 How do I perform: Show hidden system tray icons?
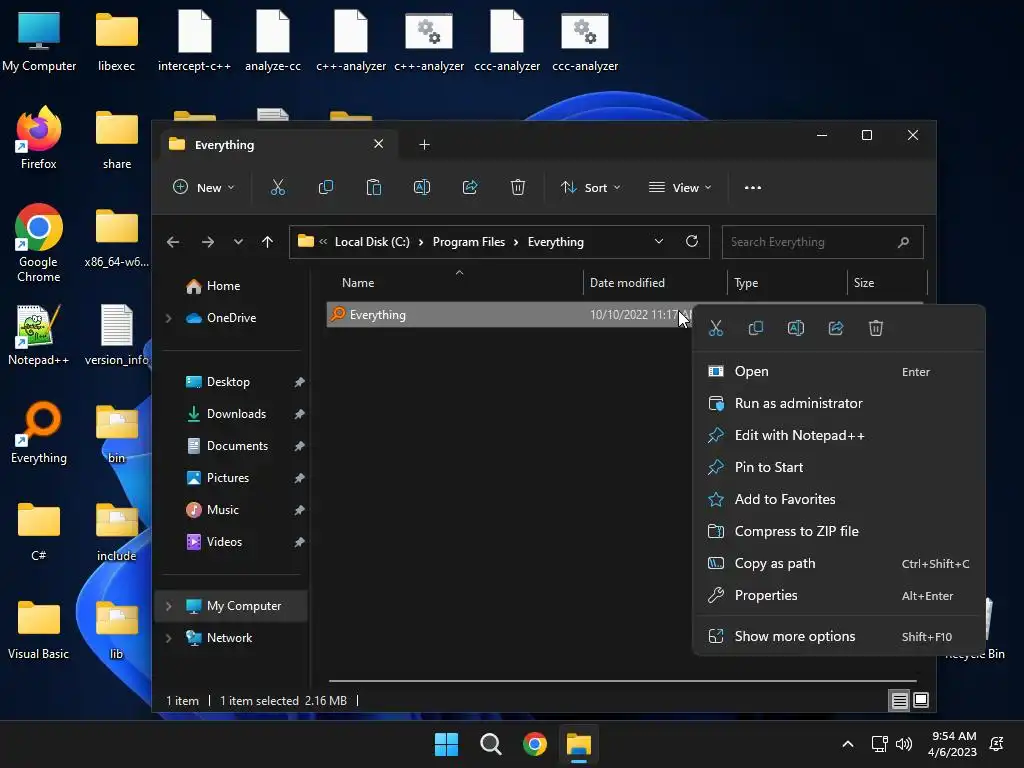848,744
